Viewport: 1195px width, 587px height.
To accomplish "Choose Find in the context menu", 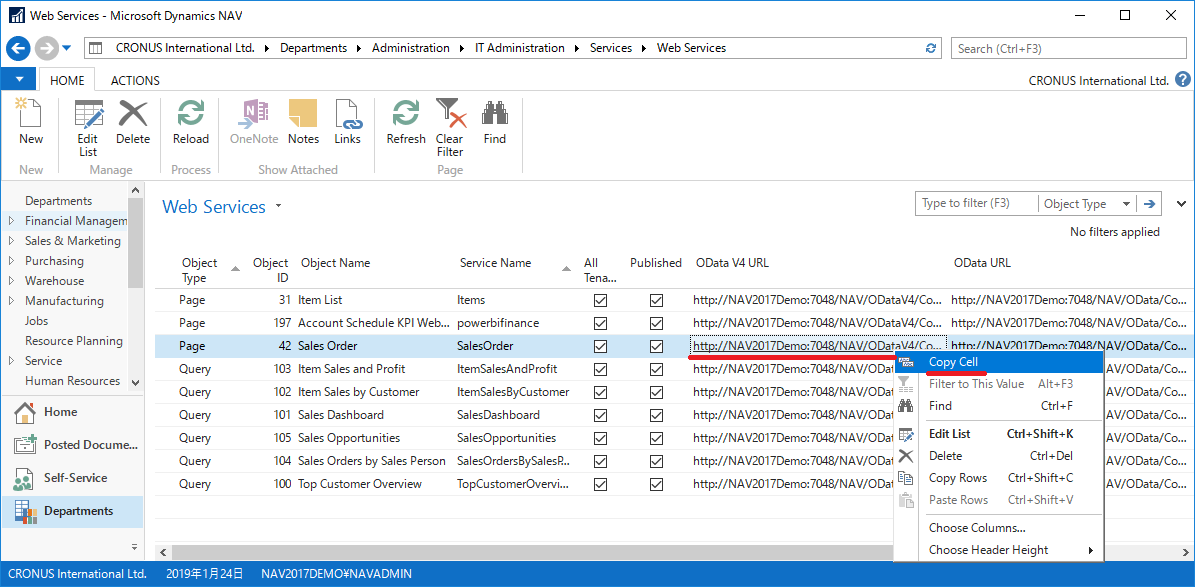I will point(998,406).
